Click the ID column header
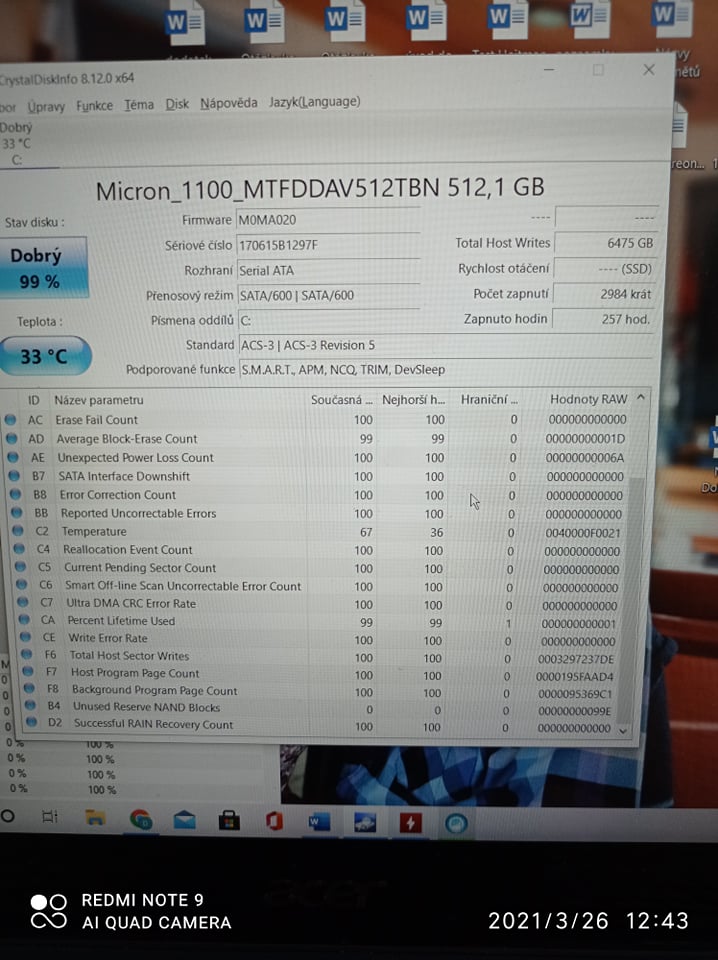Screen dimensions: 718x960 coord(33,400)
